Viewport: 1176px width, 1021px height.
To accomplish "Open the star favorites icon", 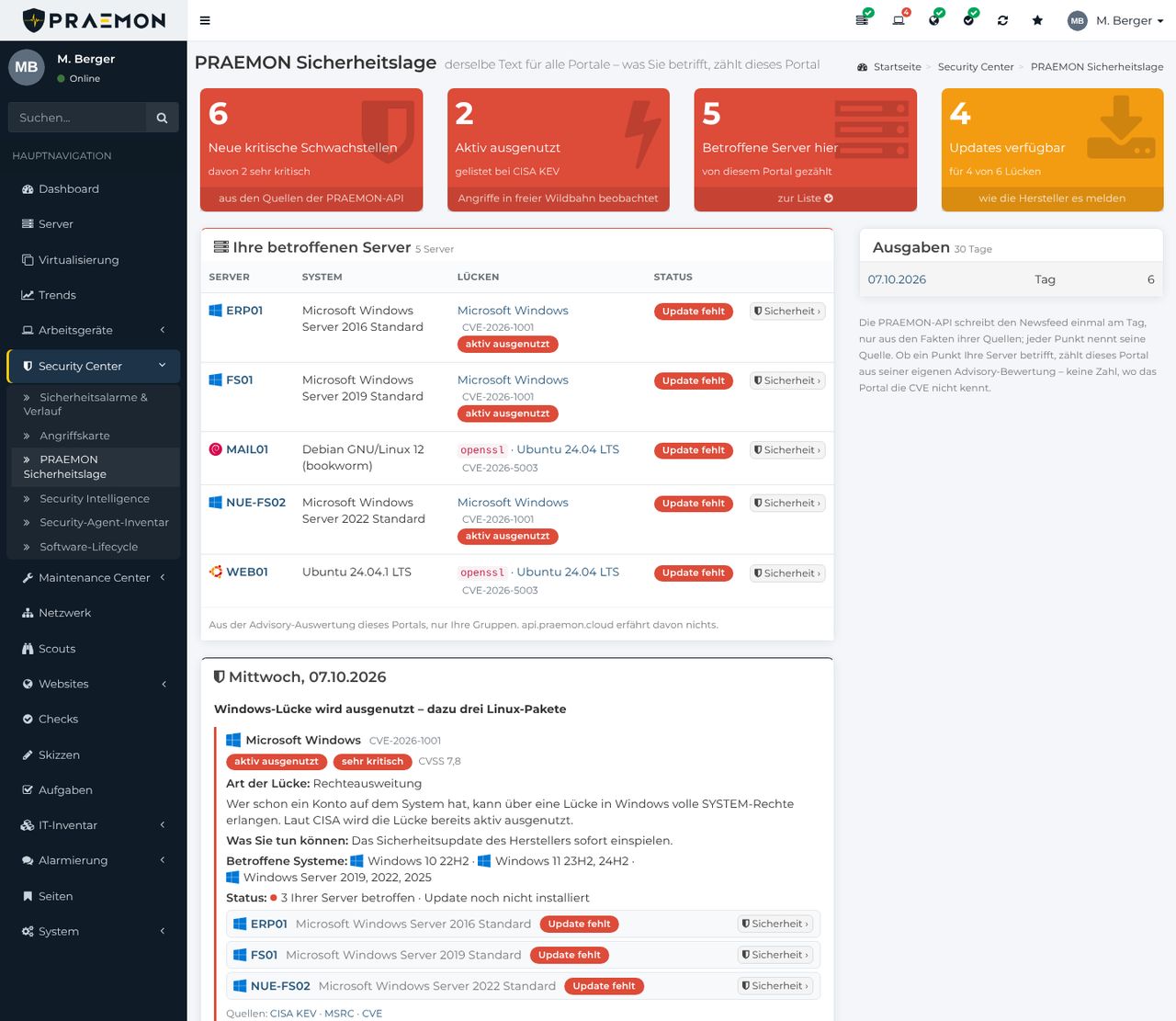I will (x=1037, y=20).
